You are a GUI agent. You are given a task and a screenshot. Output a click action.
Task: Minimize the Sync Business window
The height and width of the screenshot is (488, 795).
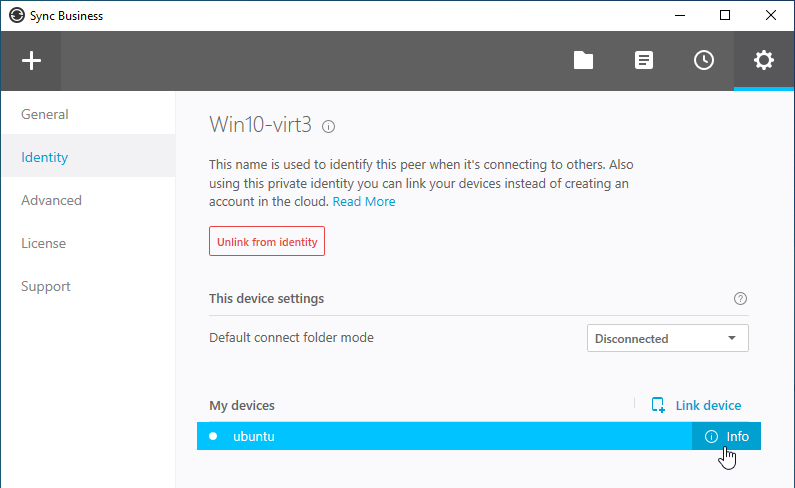pos(680,15)
